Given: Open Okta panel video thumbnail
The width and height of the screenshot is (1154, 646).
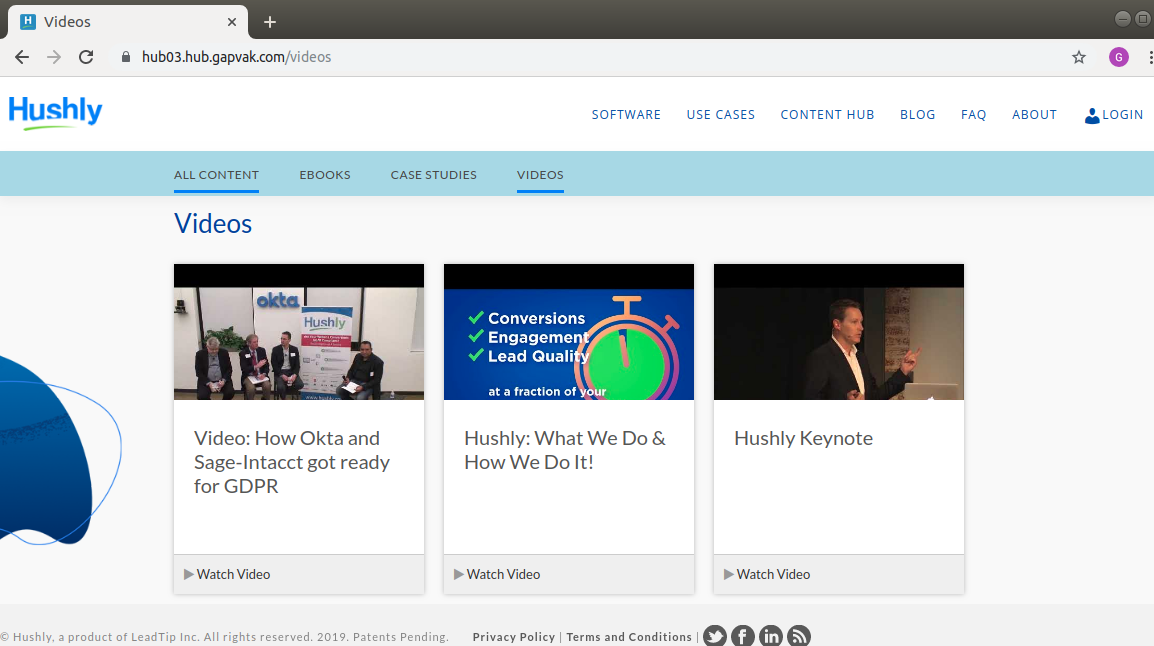Looking at the screenshot, I should coord(299,332).
